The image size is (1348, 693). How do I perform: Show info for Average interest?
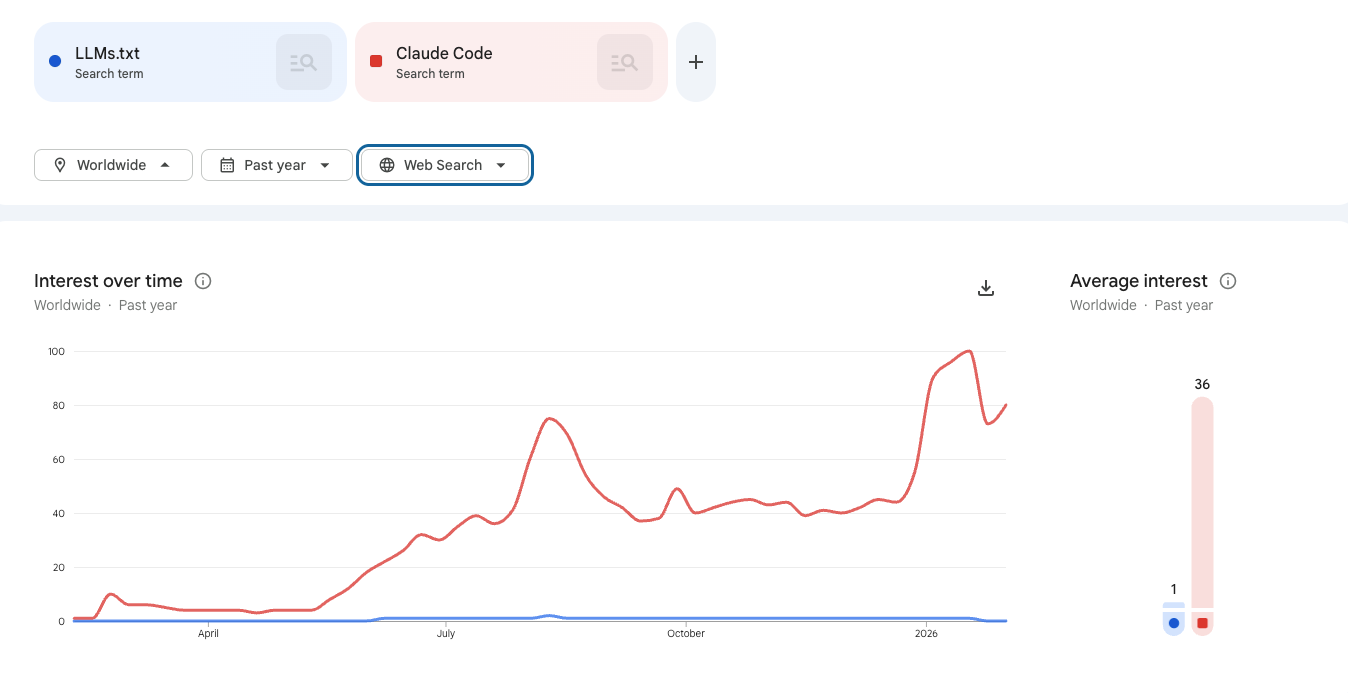click(1229, 281)
